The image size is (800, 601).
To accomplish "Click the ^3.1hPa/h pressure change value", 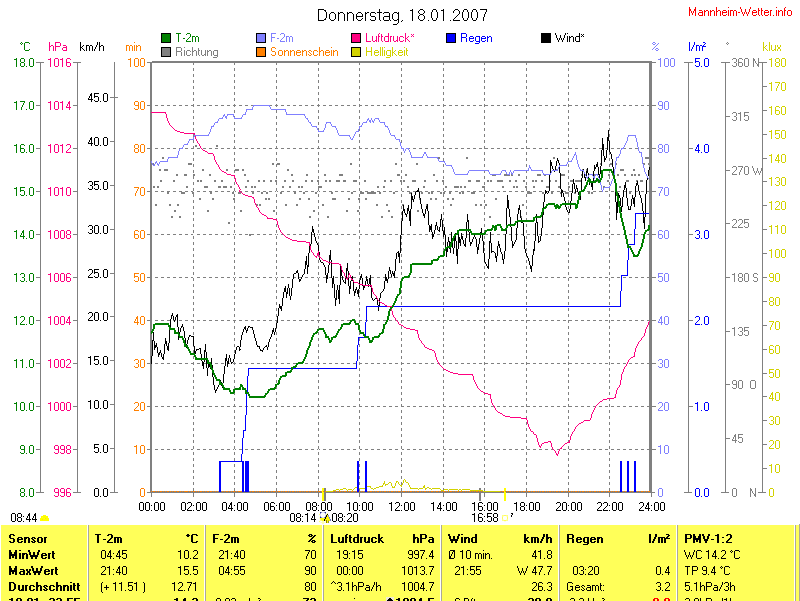I will (x=356, y=587).
